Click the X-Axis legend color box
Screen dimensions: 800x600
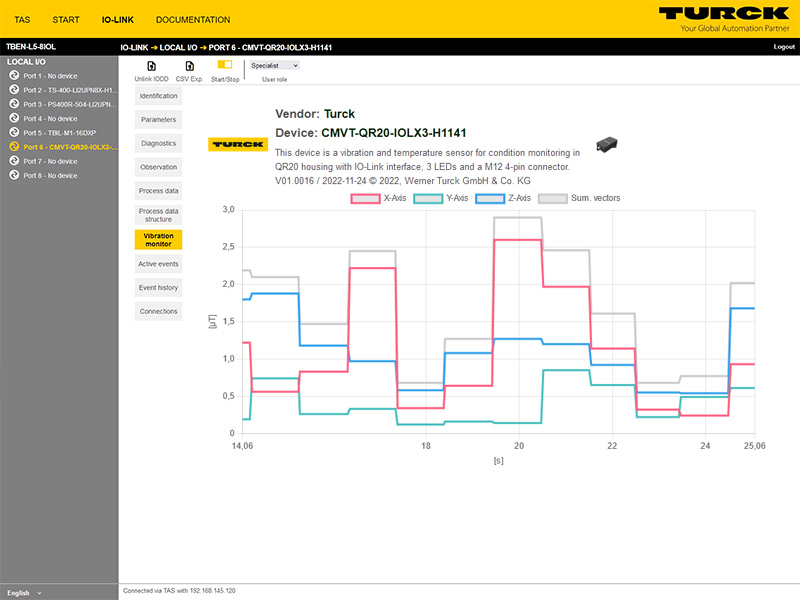pos(364,198)
